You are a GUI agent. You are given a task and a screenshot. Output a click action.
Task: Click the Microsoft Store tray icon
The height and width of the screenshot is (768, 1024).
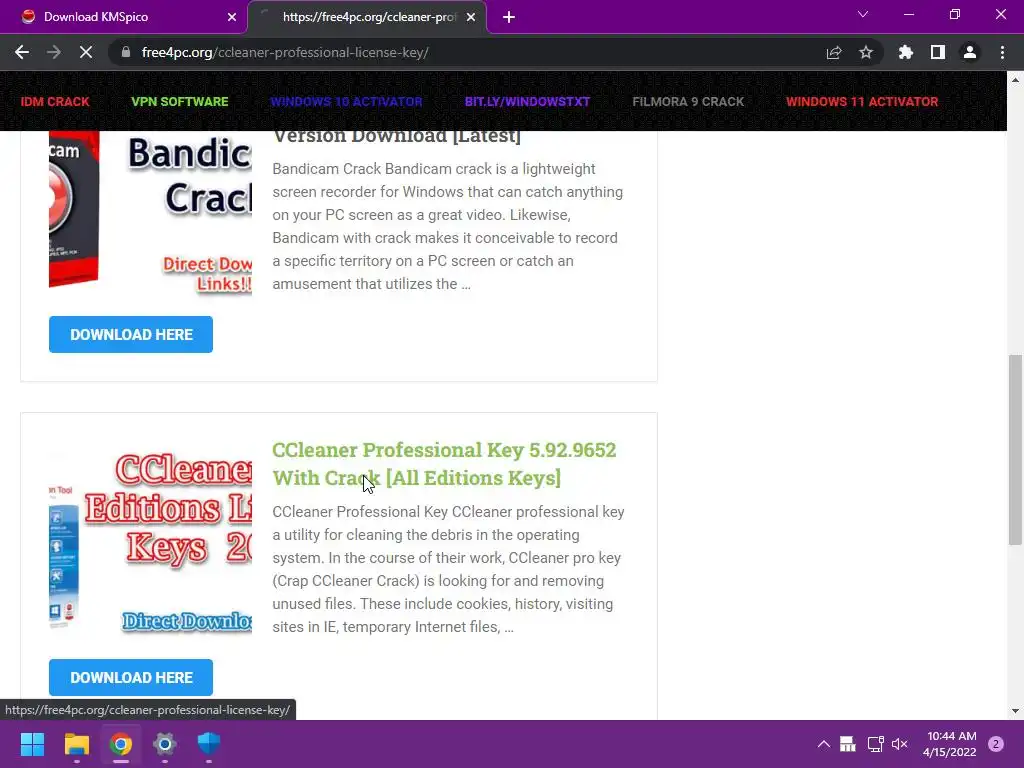point(848,744)
